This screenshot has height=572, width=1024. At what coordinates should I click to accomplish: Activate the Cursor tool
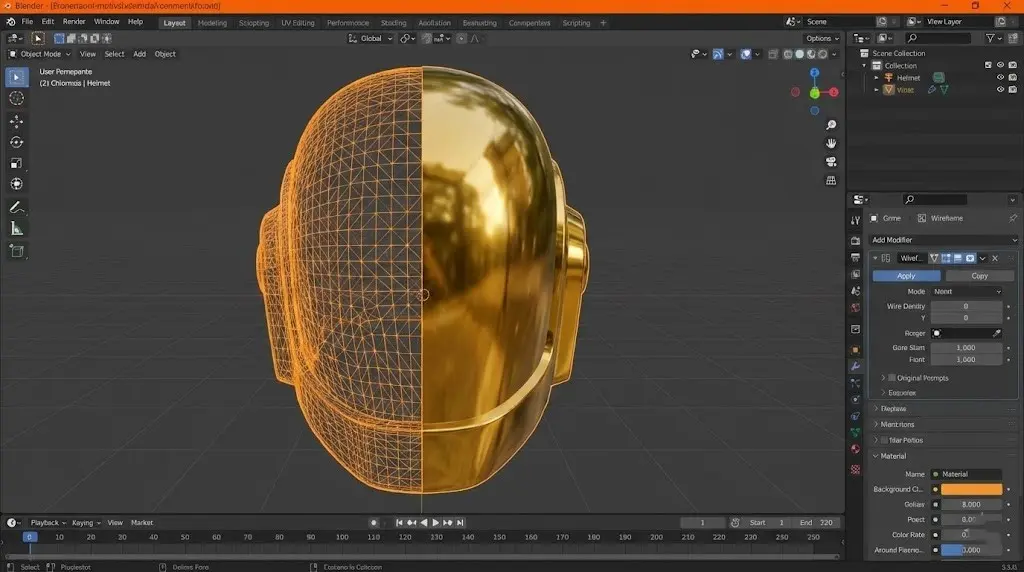[x=16, y=99]
